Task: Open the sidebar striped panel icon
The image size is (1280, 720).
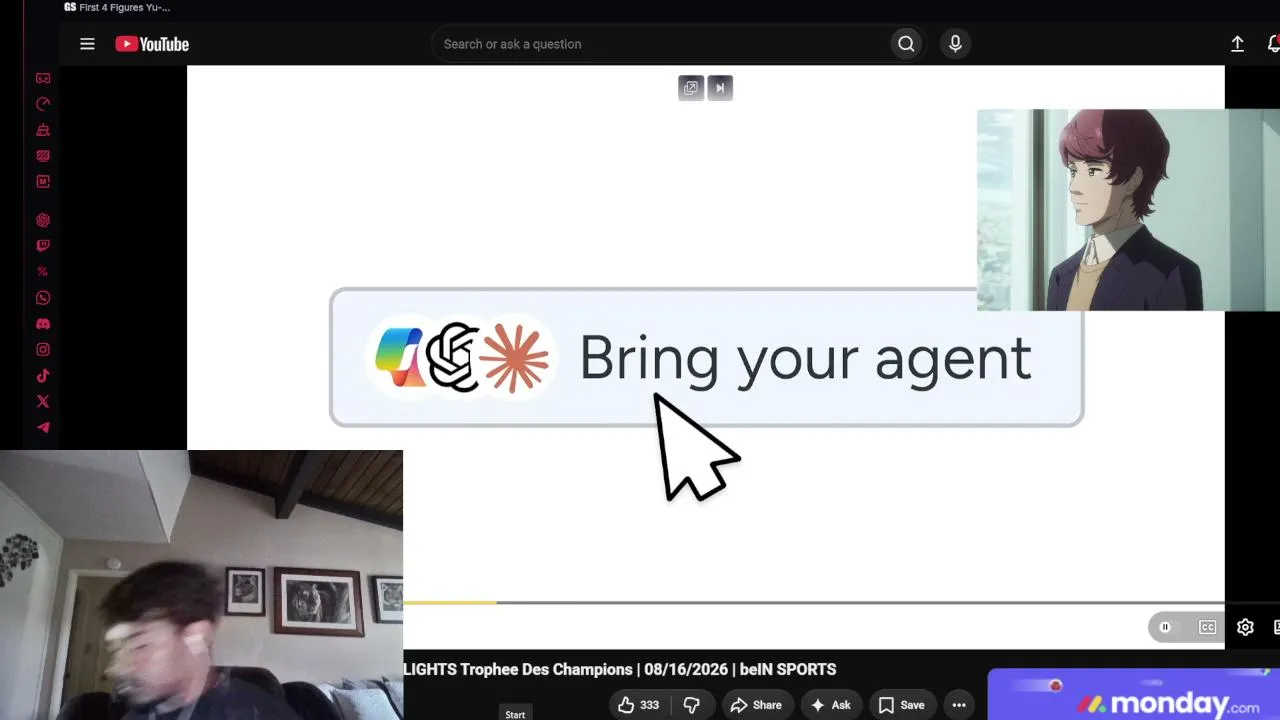Action: (43, 156)
